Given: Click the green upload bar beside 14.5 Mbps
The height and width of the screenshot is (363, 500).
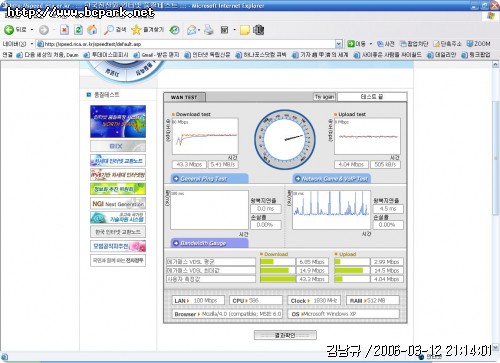Looking at the screenshot, I should (349, 271).
